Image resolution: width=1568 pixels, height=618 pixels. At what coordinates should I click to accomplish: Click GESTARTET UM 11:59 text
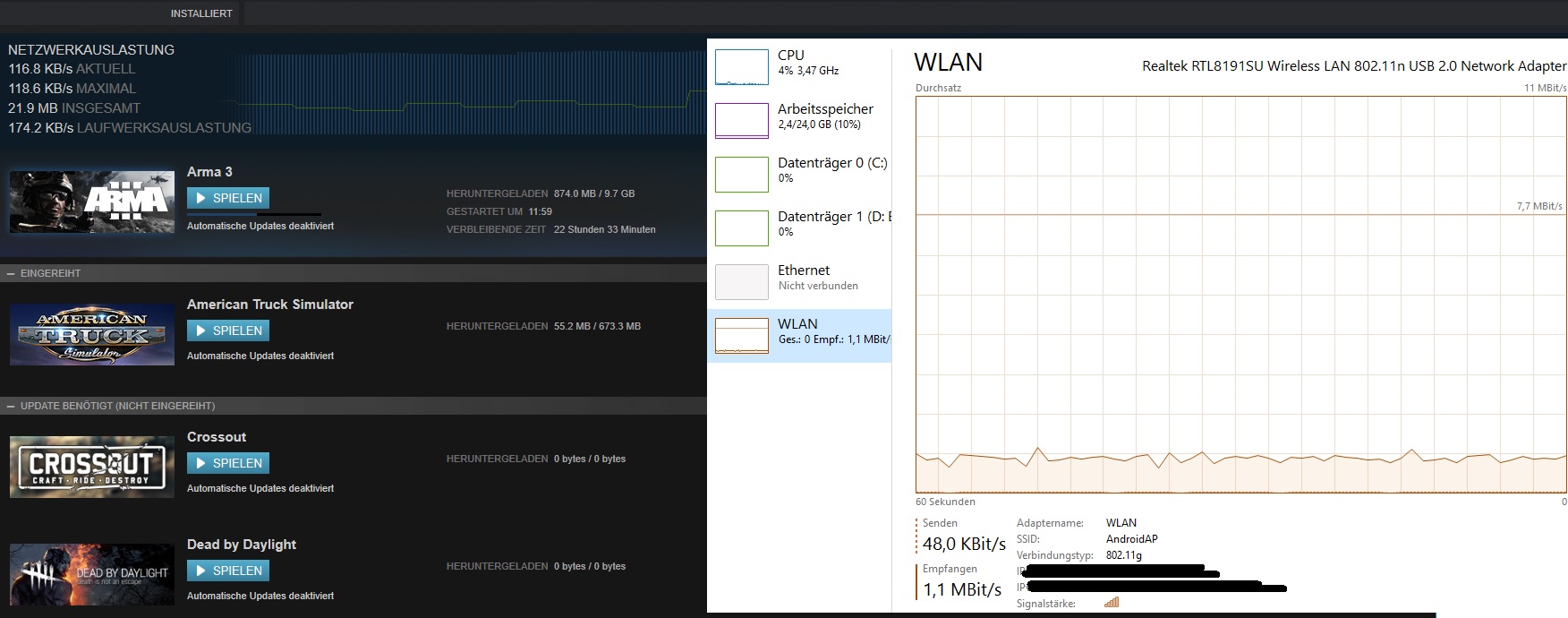[499, 212]
